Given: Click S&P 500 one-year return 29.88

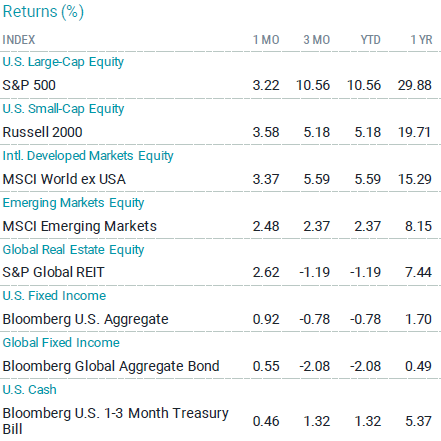Looking at the screenshot, I should [415, 85].
